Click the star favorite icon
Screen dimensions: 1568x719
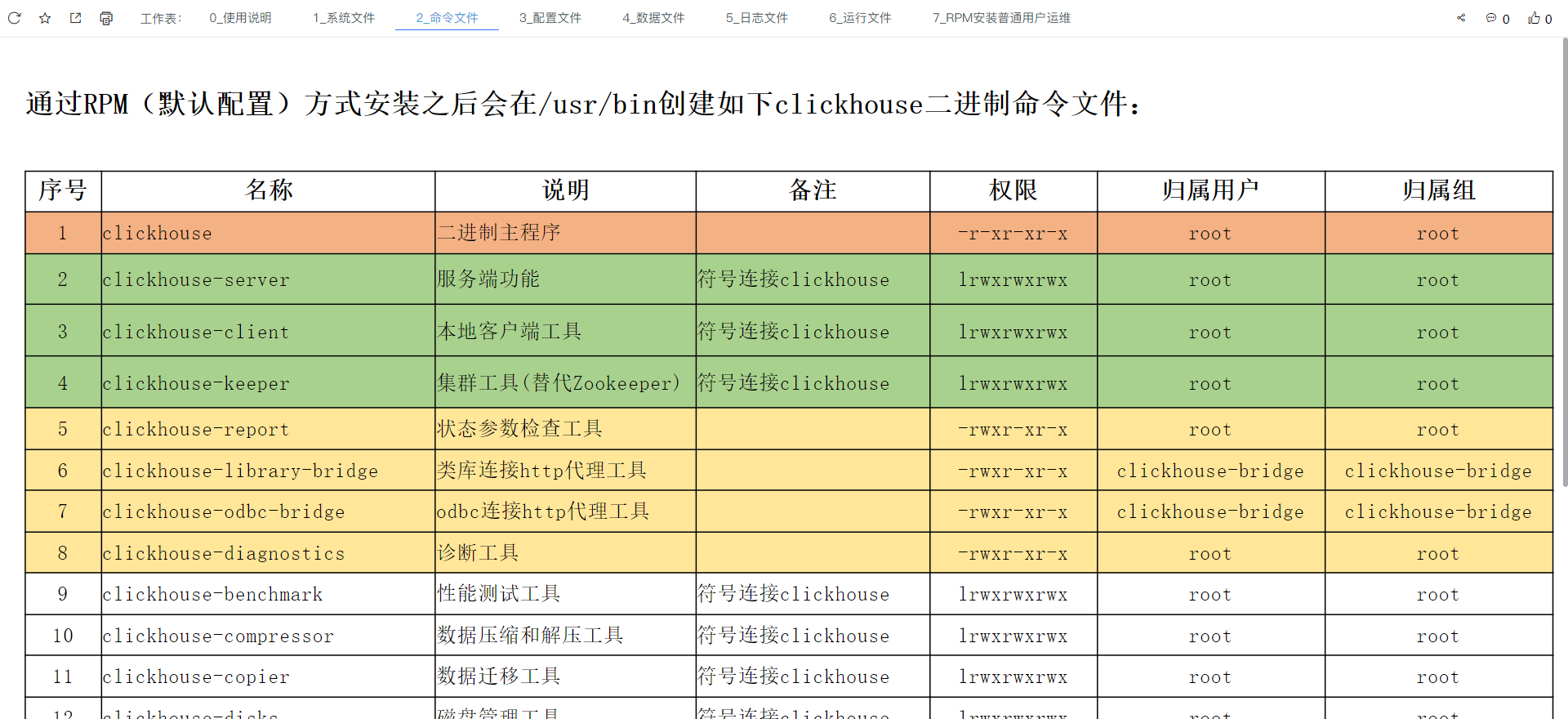[45, 18]
